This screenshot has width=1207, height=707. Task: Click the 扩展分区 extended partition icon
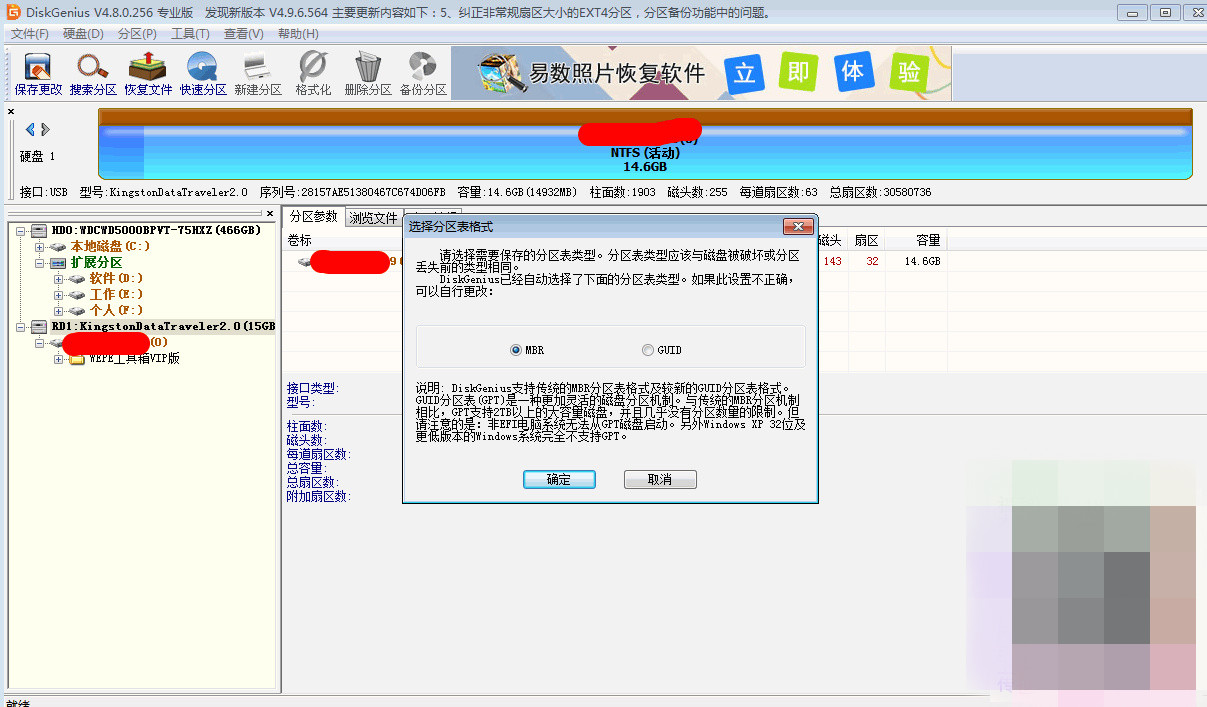(59, 262)
